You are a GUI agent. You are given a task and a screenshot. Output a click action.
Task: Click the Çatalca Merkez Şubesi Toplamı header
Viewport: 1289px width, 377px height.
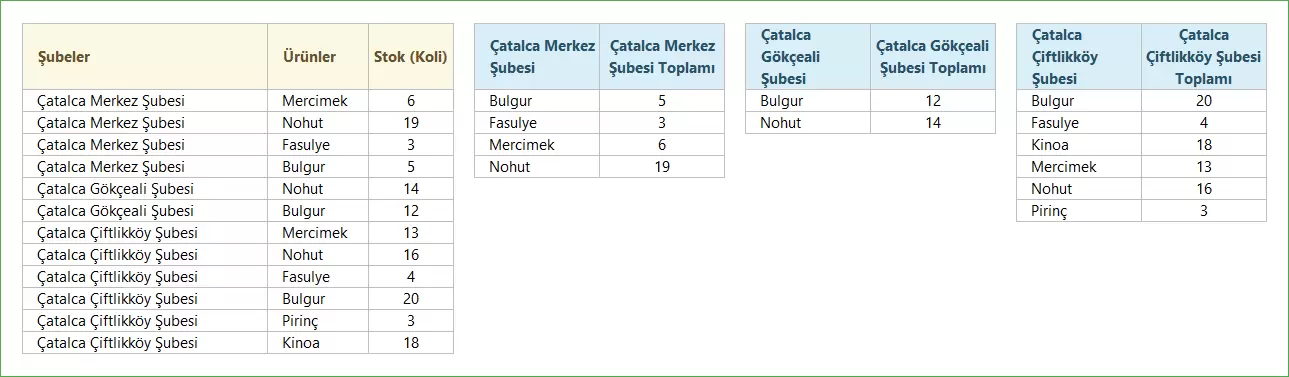pos(662,57)
